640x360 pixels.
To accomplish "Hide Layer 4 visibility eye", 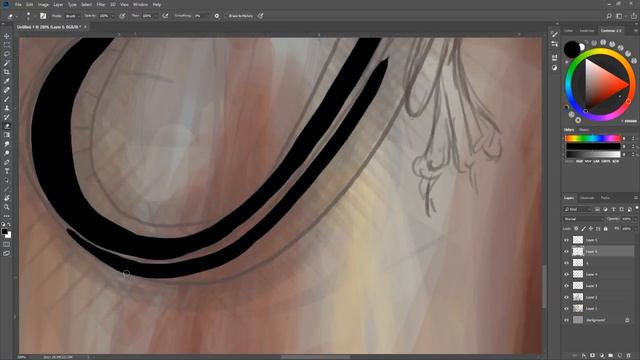I will [566, 274].
